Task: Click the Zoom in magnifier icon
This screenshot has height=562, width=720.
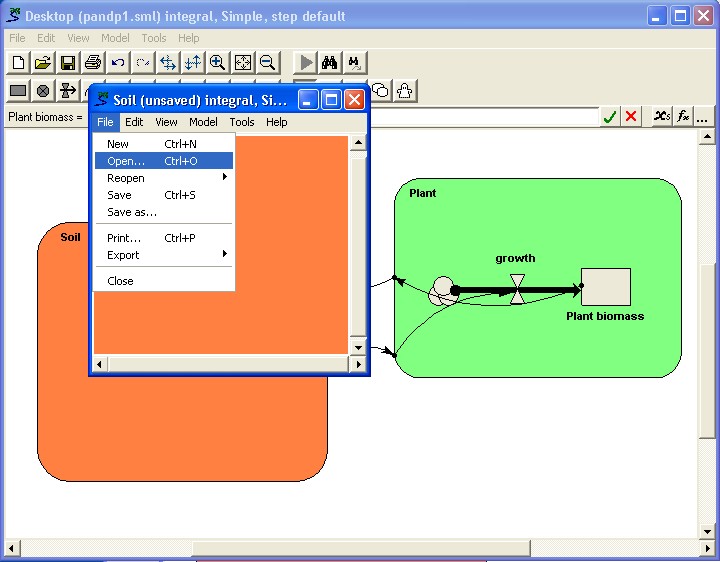Action: [x=217, y=62]
